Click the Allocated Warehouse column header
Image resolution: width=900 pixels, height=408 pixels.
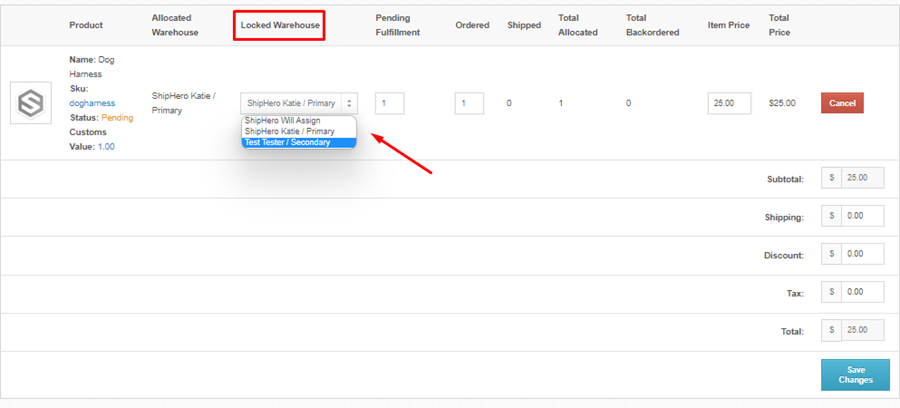pyautogui.click(x=174, y=25)
